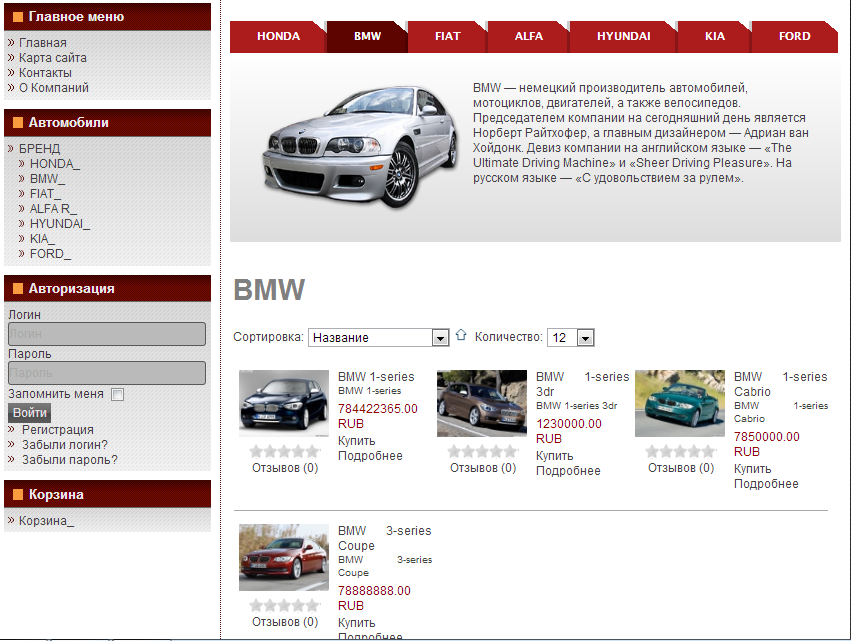This screenshot has height=641, width=851.
Task: Click the Регистрация link
Action: pyautogui.click(x=58, y=430)
